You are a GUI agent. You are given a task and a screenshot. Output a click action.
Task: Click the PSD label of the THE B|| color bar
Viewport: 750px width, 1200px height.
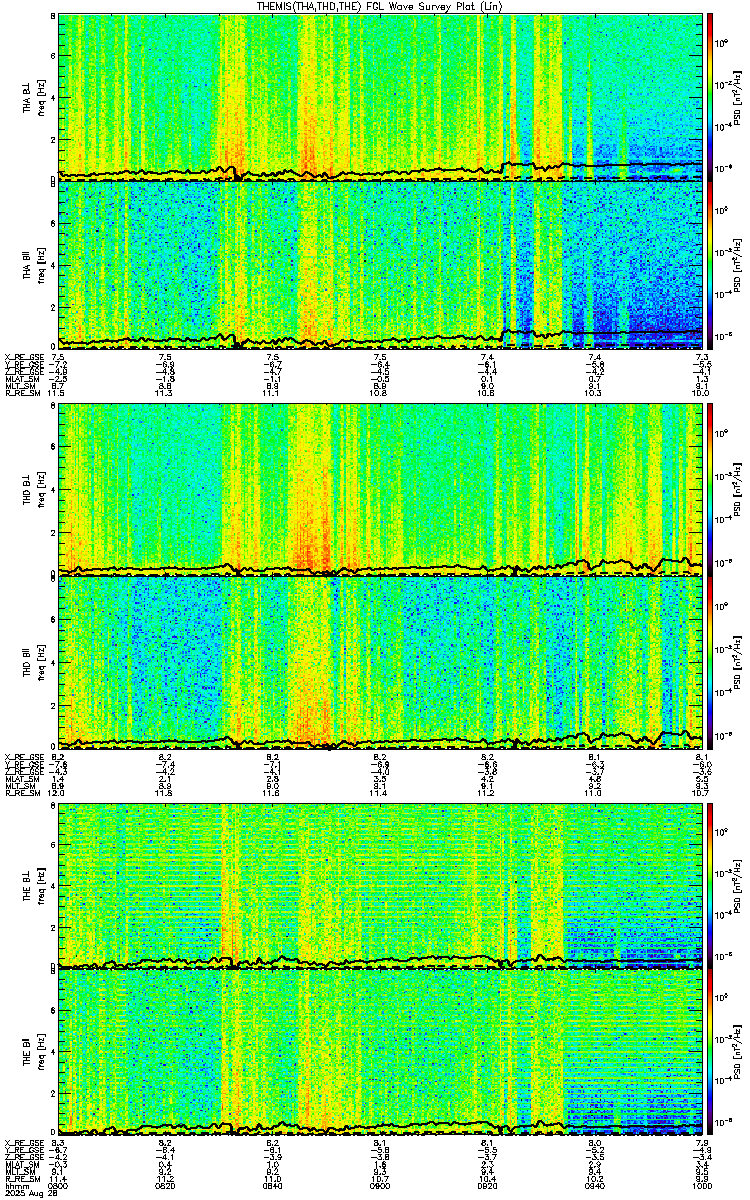pos(739,1052)
